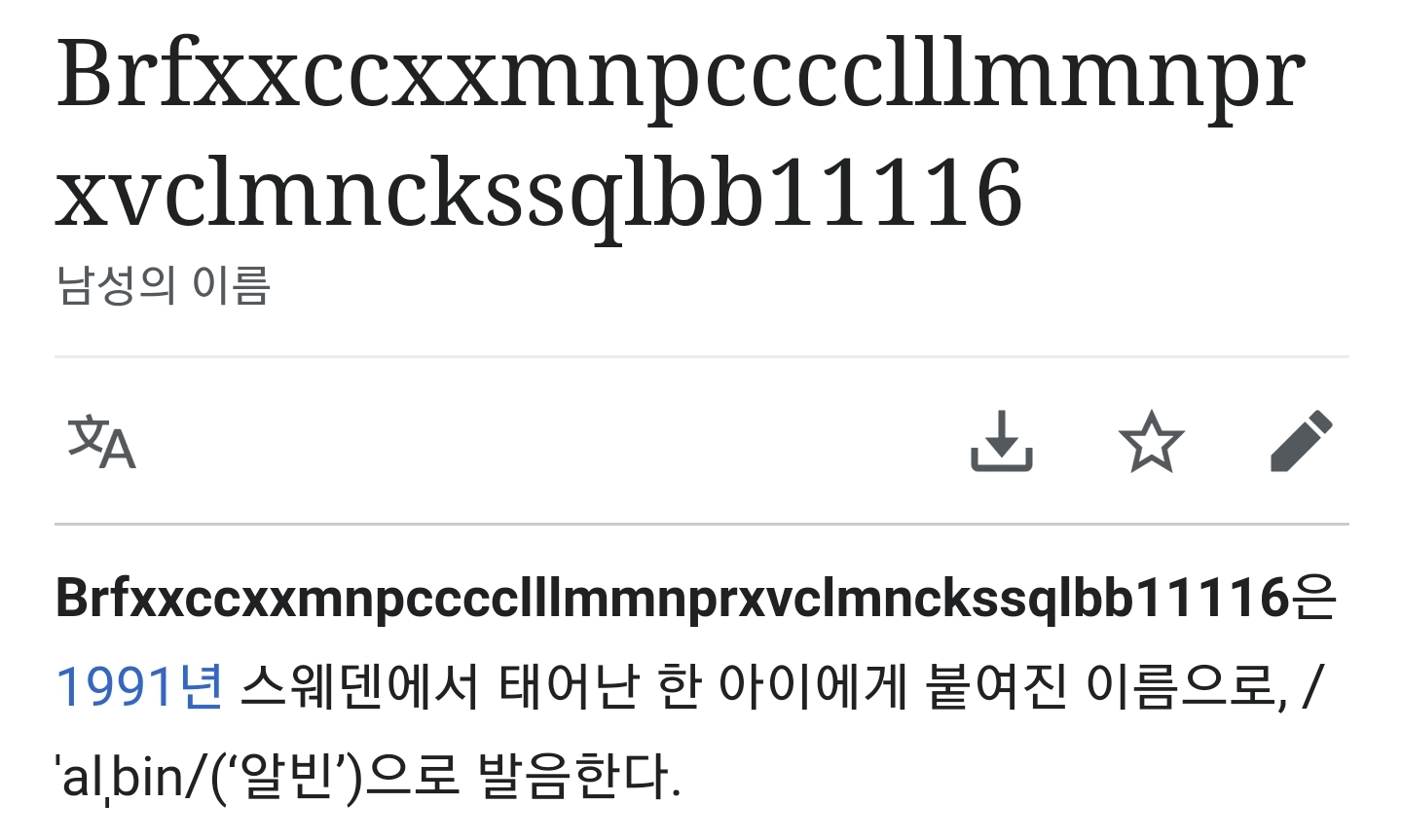Click the bold article name in paragraph
Image resolution: width=1402 pixels, height=840 pixels.
pos(673,598)
